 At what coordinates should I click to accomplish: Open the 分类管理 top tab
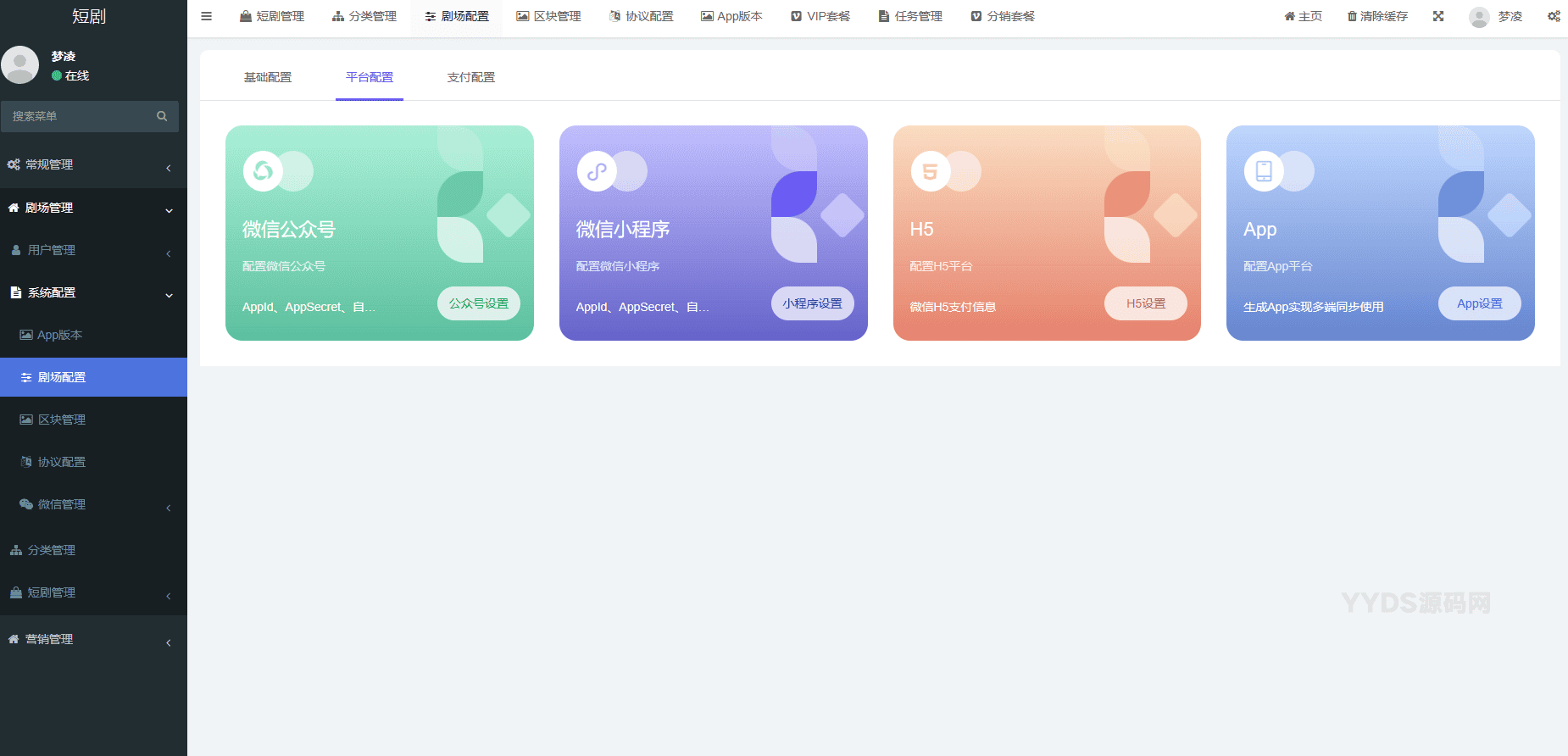[x=364, y=16]
